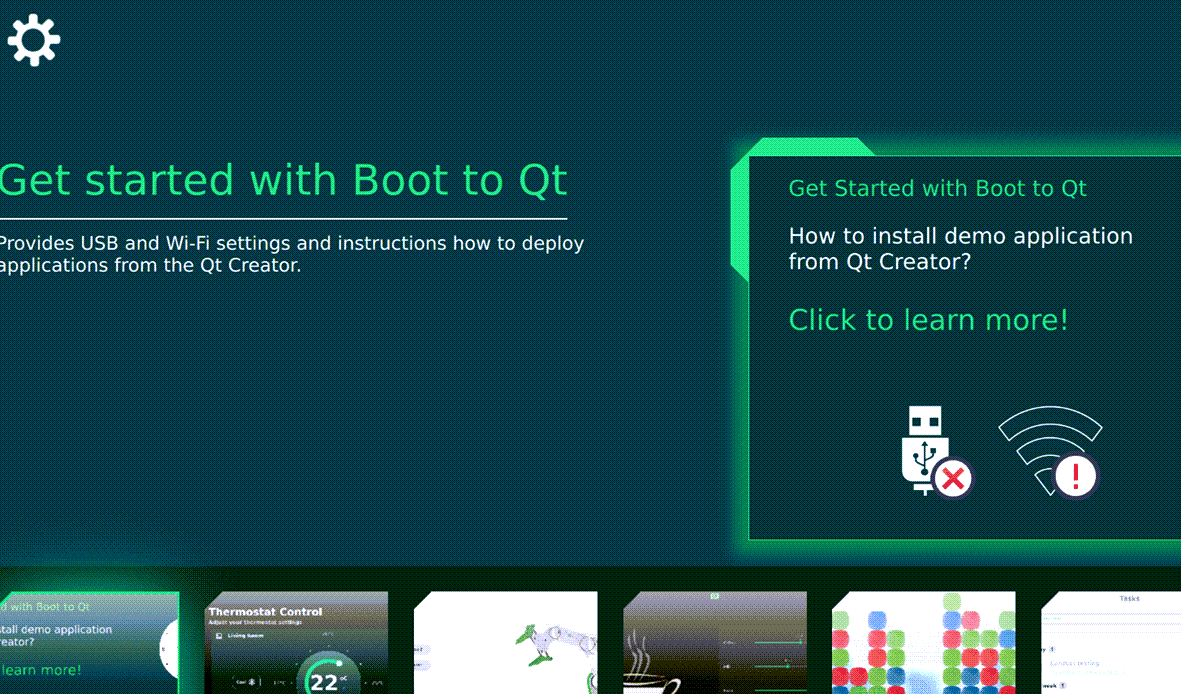Click the red X badge on USB icon
This screenshot has width=1181, height=694.
[954, 478]
